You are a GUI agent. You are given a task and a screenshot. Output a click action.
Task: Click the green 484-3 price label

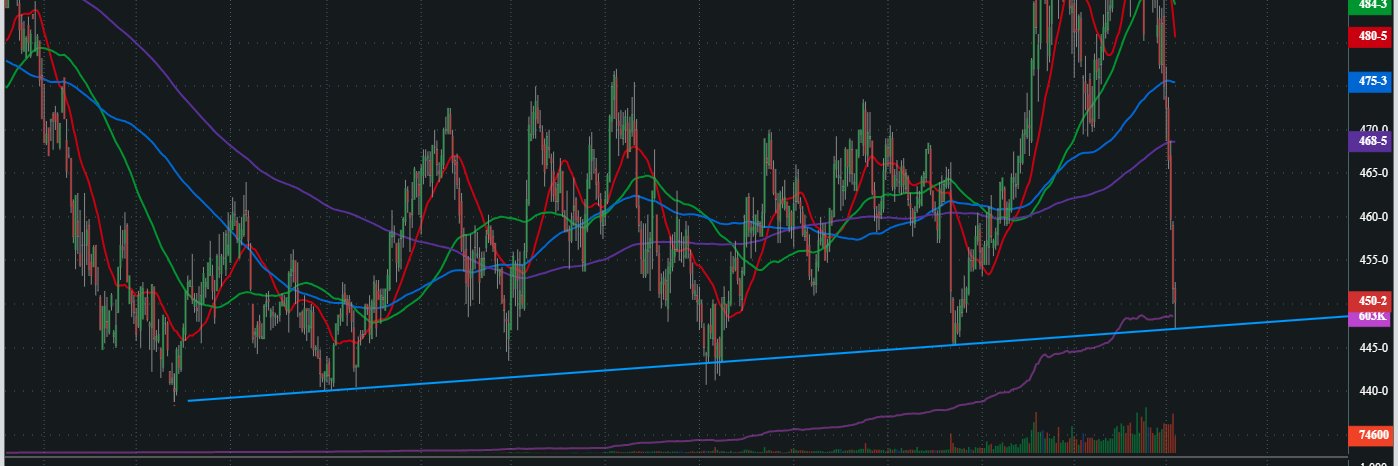pyautogui.click(x=1369, y=6)
